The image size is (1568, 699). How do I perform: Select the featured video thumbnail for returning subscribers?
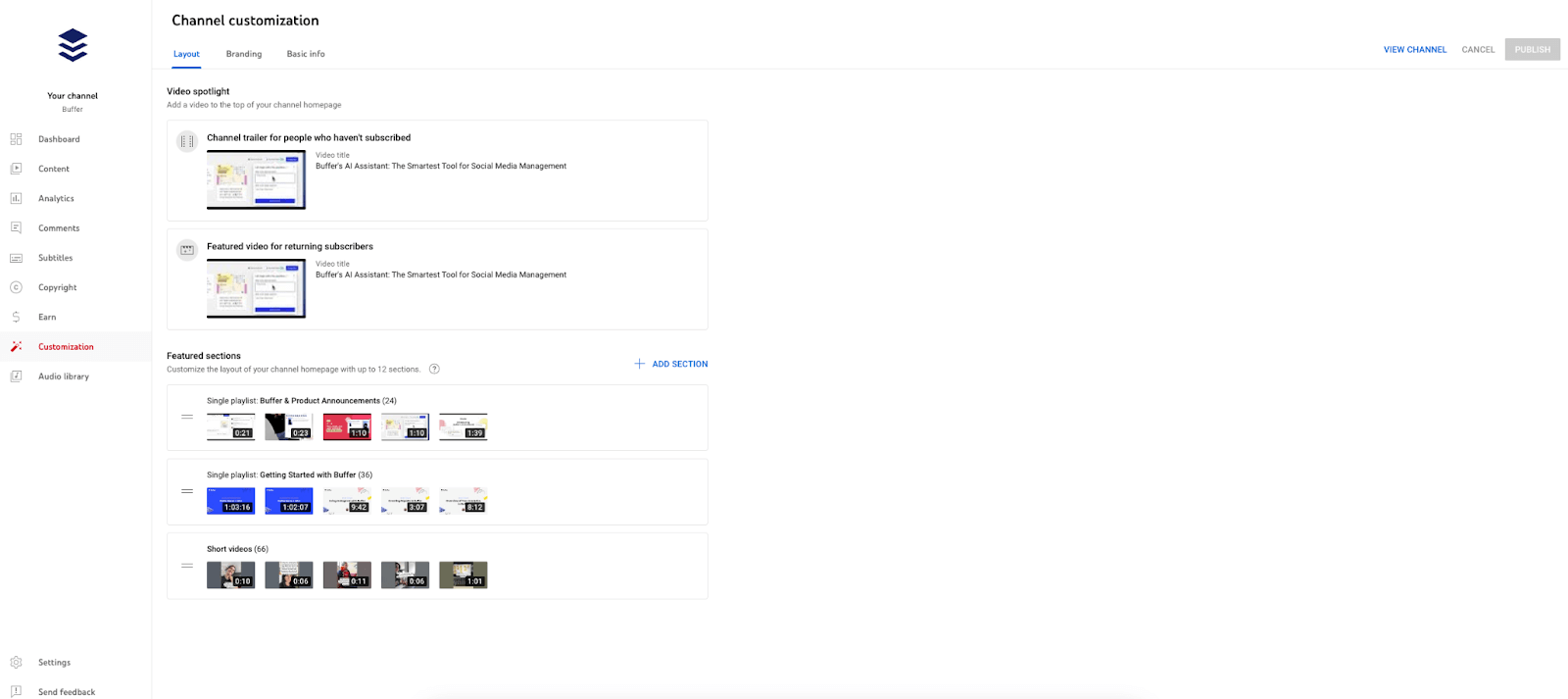point(256,288)
